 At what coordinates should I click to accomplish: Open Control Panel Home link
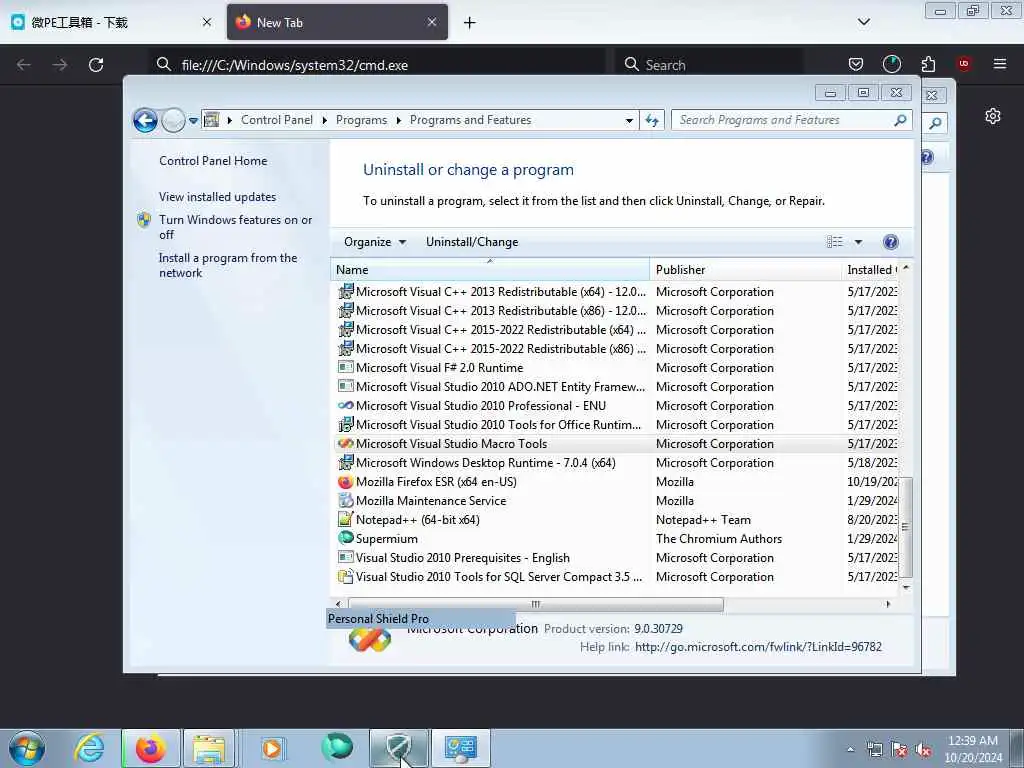(x=213, y=161)
